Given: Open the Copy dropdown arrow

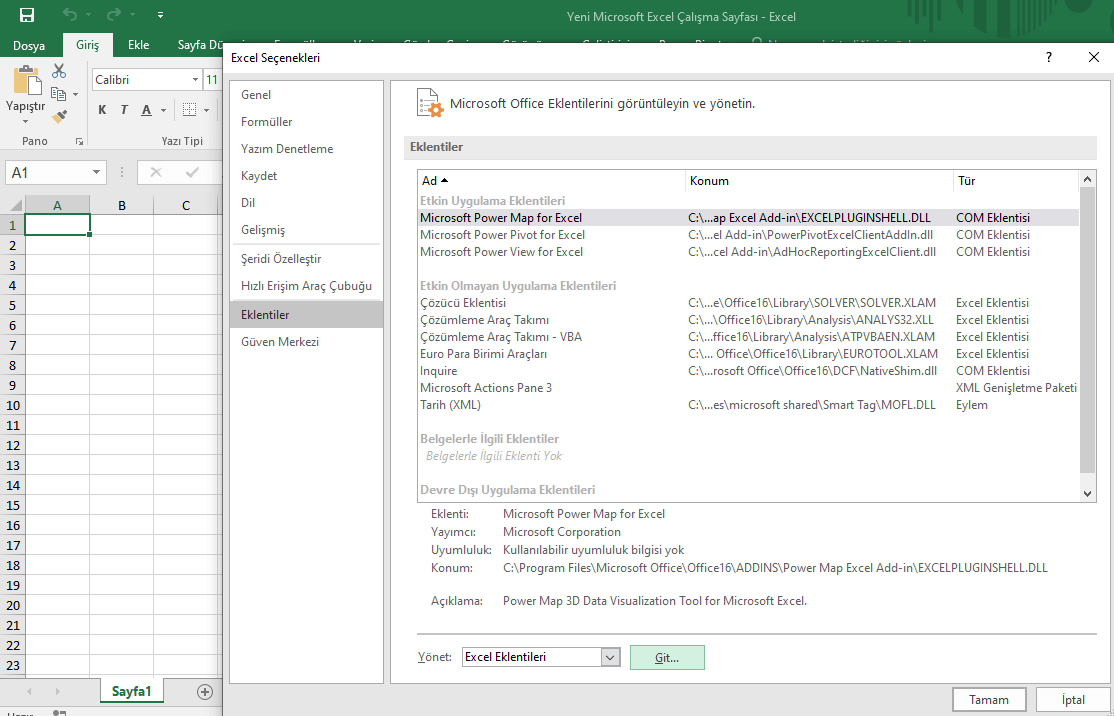Looking at the screenshot, I should click(75, 94).
